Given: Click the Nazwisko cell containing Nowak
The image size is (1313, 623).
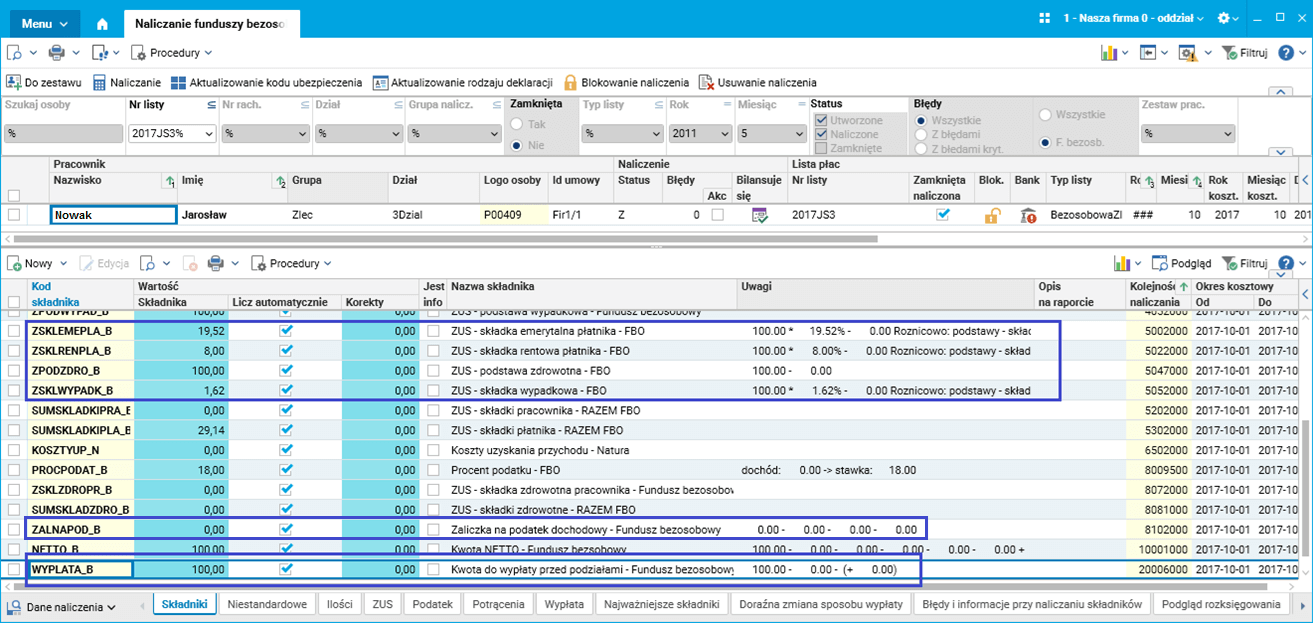Looking at the screenshot, I should (x=113, y=215).
